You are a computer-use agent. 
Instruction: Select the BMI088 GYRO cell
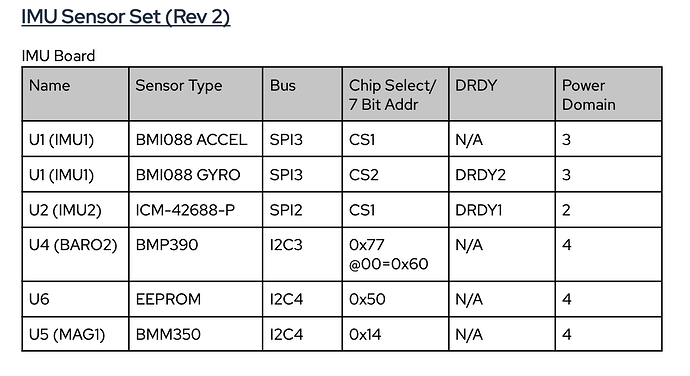coord(196,174)
